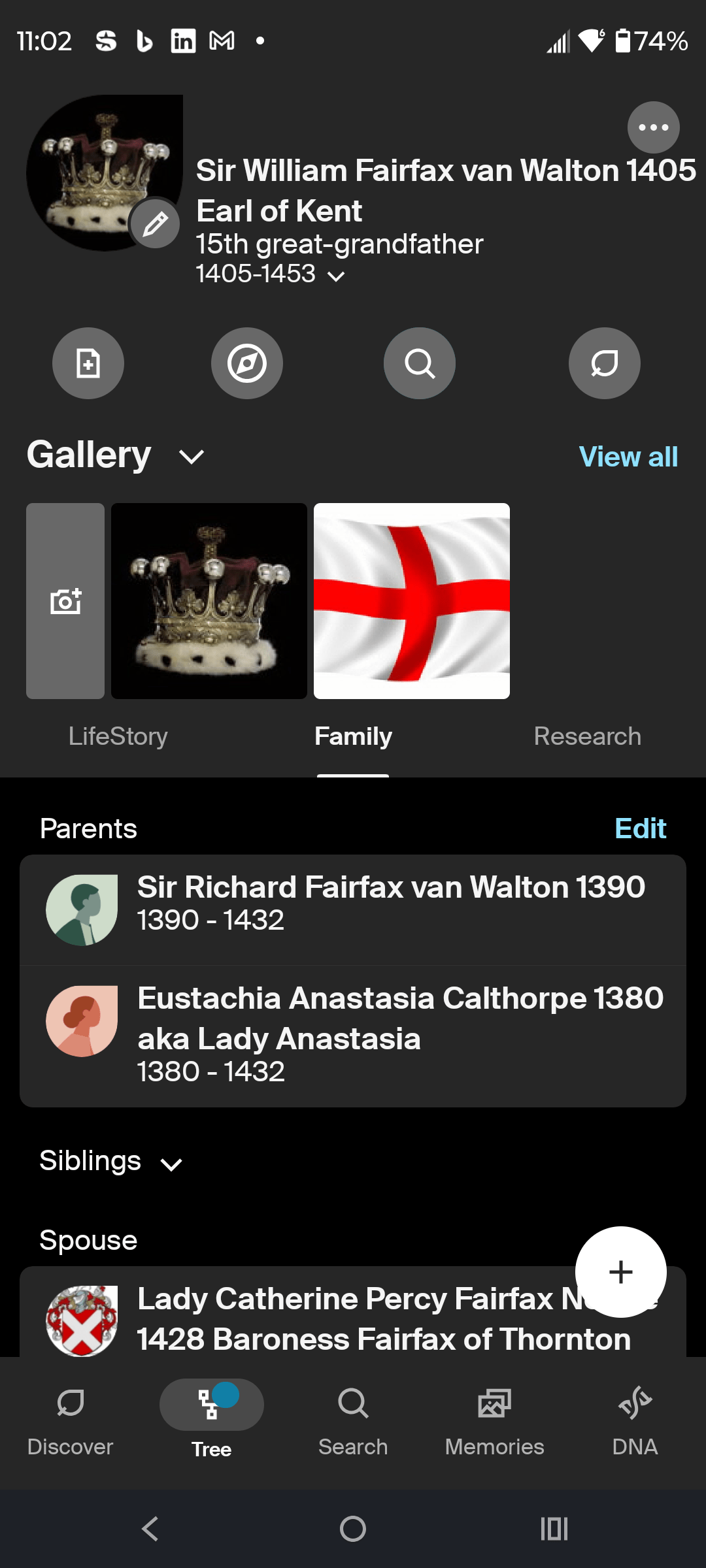This screenshot has width=706, height=1568.
Task: Tap the add photo camera tile
Action: point(65,601)
